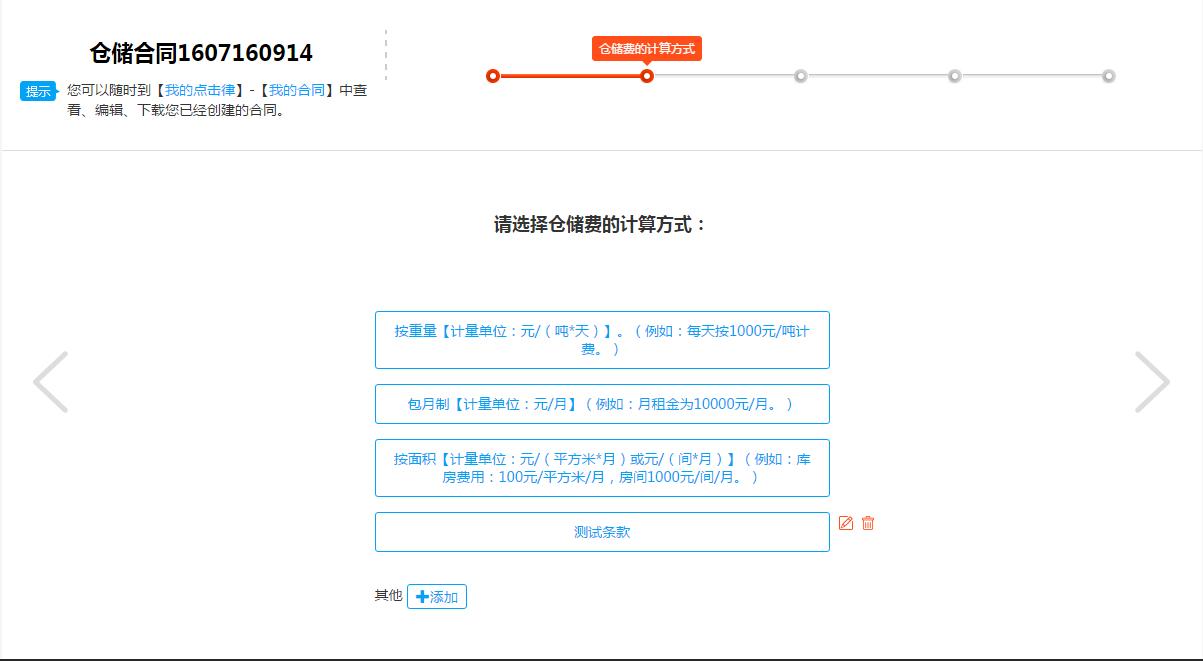1203x661 pixels.
Task: Click the trash icon to delete 测试条款
Action: pyautogui.click(x=866, y=522)
